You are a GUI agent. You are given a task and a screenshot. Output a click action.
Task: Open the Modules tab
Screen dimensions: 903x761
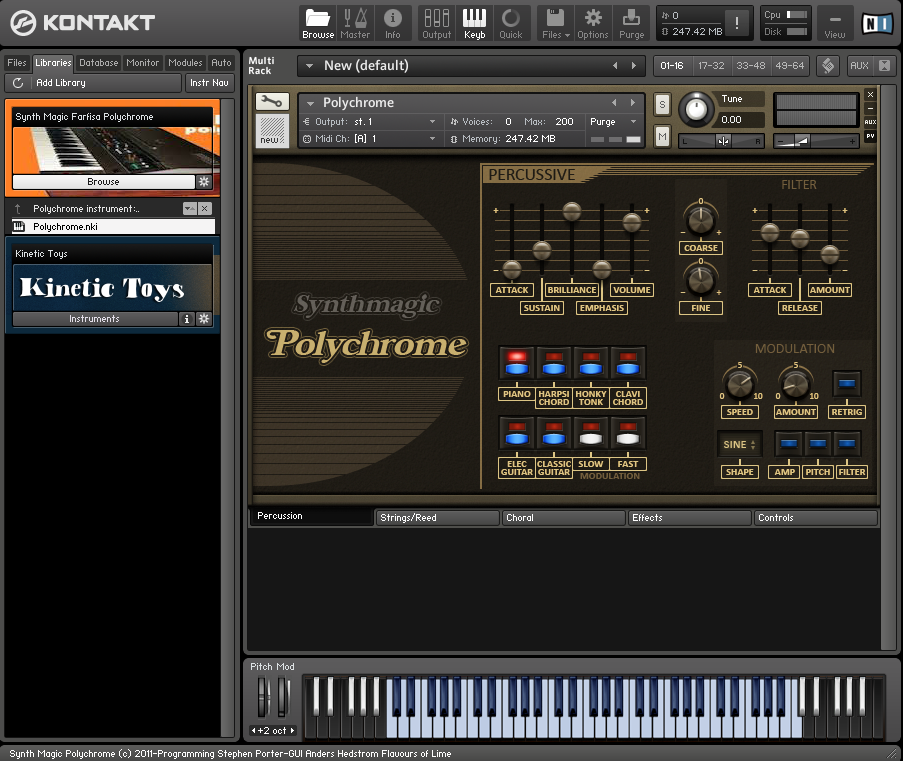click(185, 63)
